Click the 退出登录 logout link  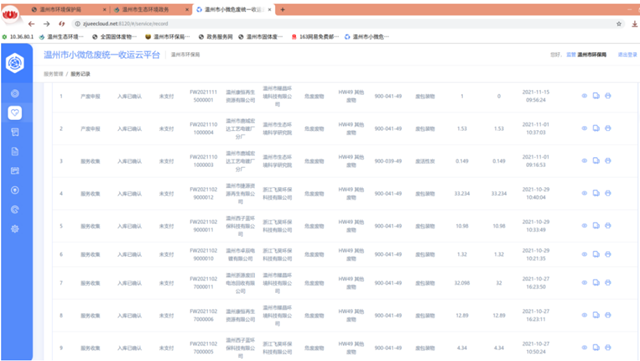coord(627,54)
